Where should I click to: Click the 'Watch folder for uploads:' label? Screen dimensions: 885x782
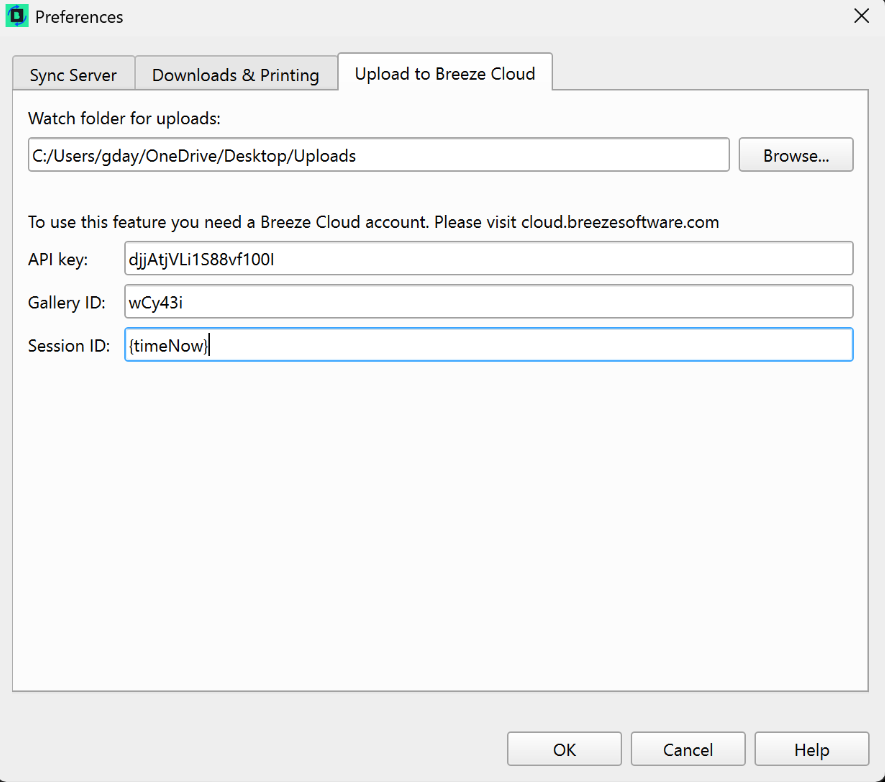click(x=124, y=118)
